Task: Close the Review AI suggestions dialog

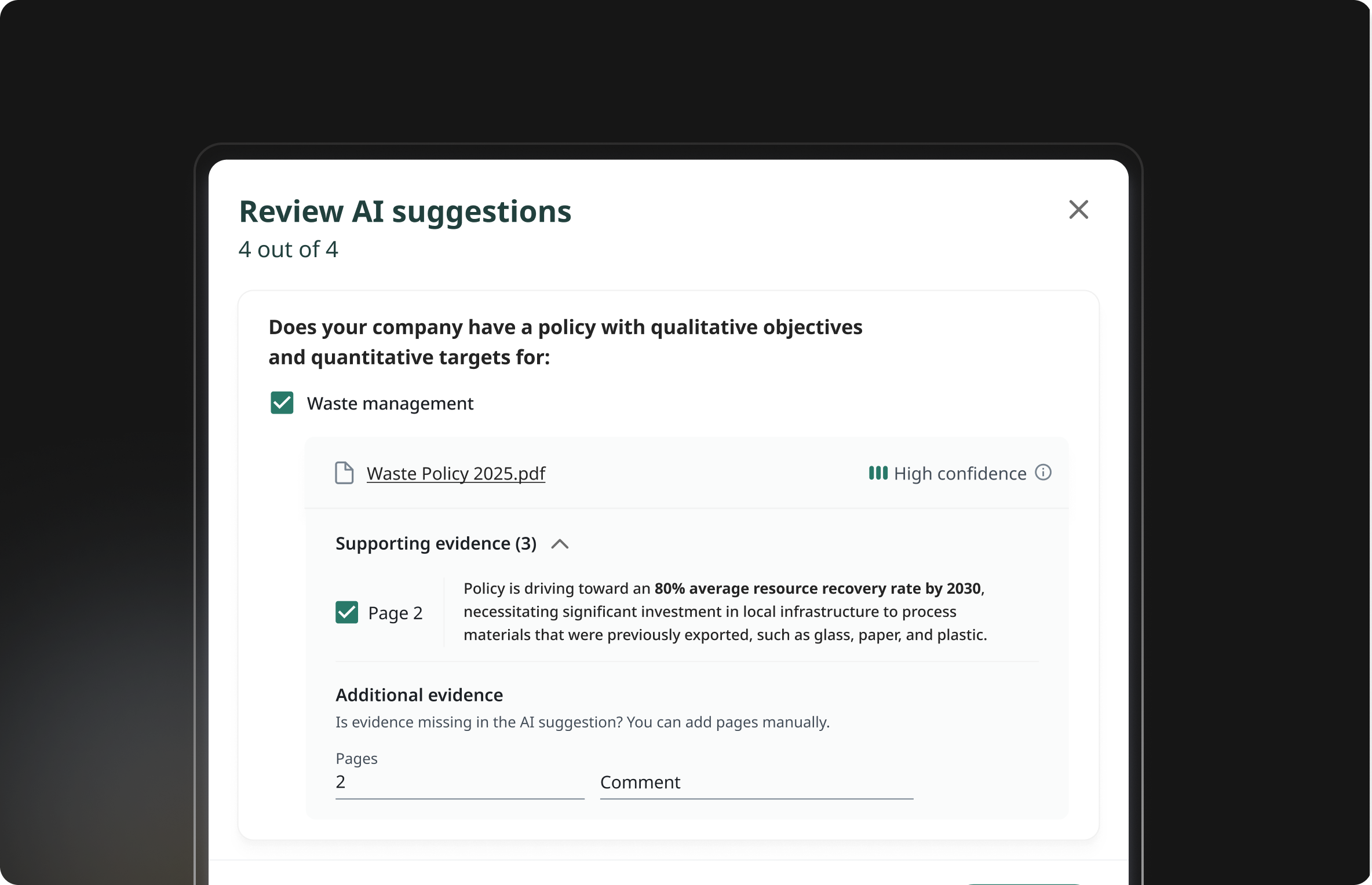Action: click(x=1078, y=210)
